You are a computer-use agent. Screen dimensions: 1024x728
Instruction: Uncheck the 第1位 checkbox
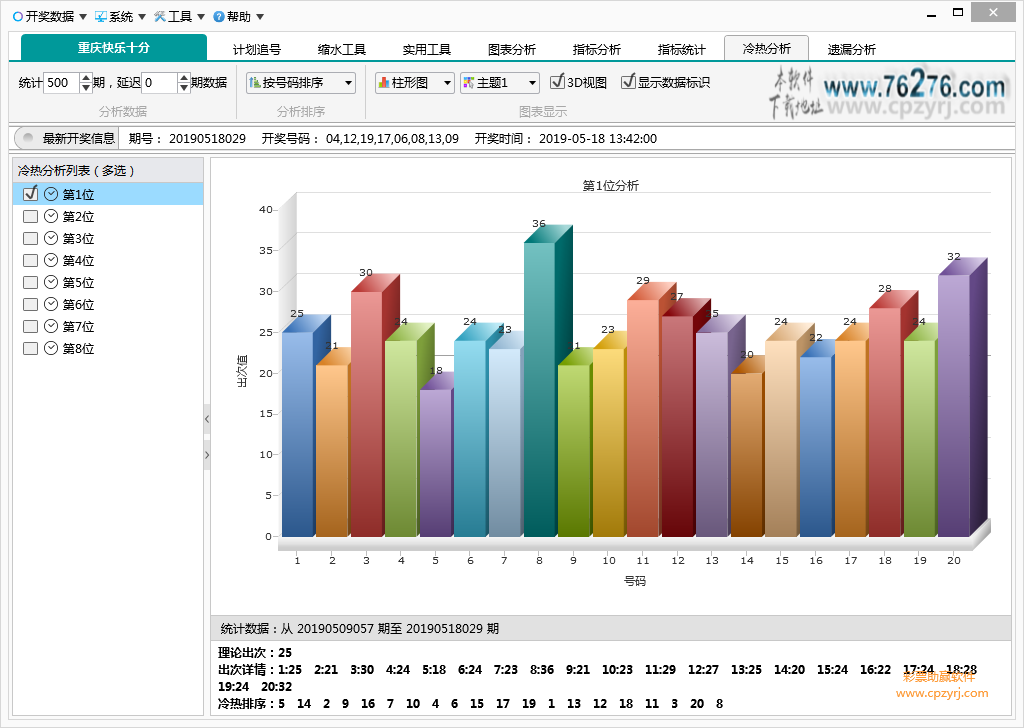click(30, 194)
